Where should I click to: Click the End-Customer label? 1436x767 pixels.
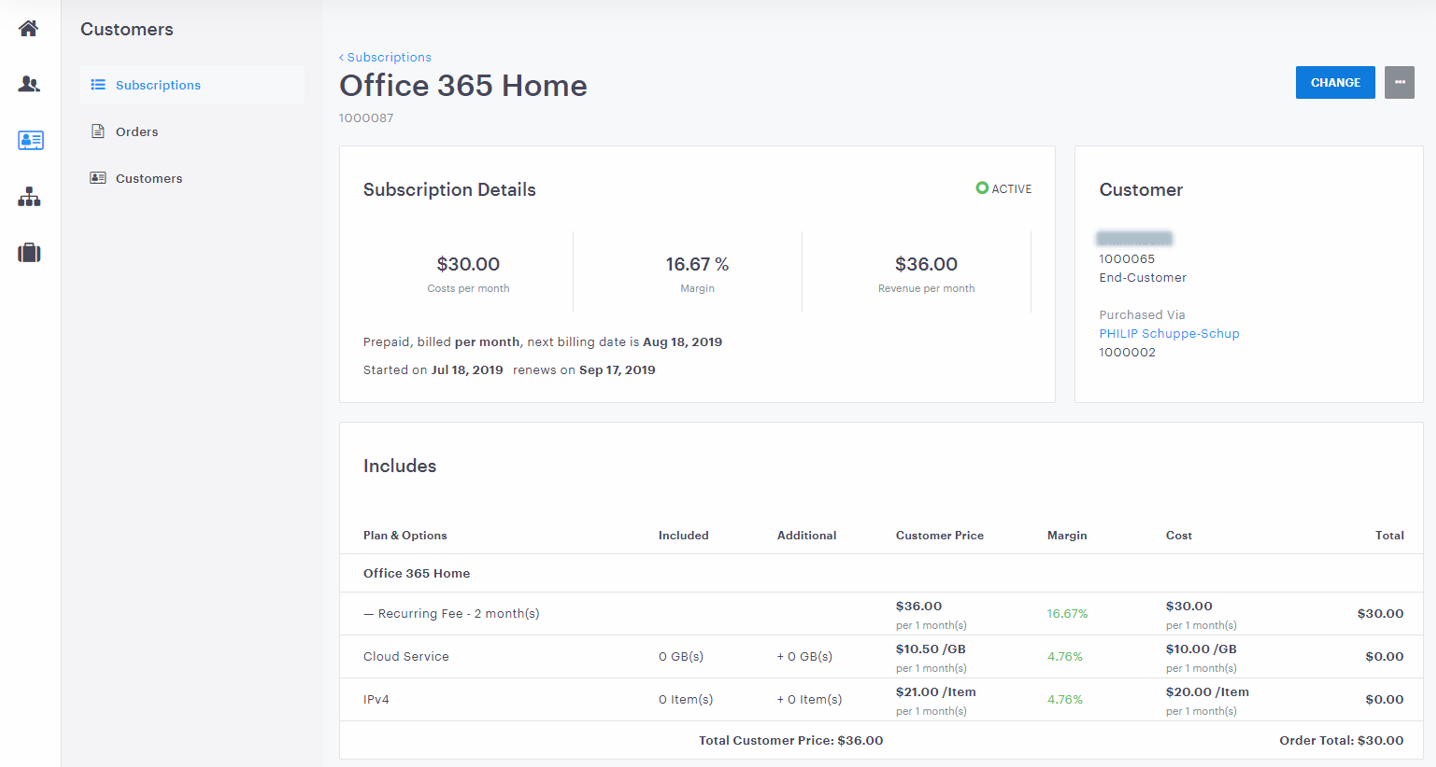pos(1143,278)
